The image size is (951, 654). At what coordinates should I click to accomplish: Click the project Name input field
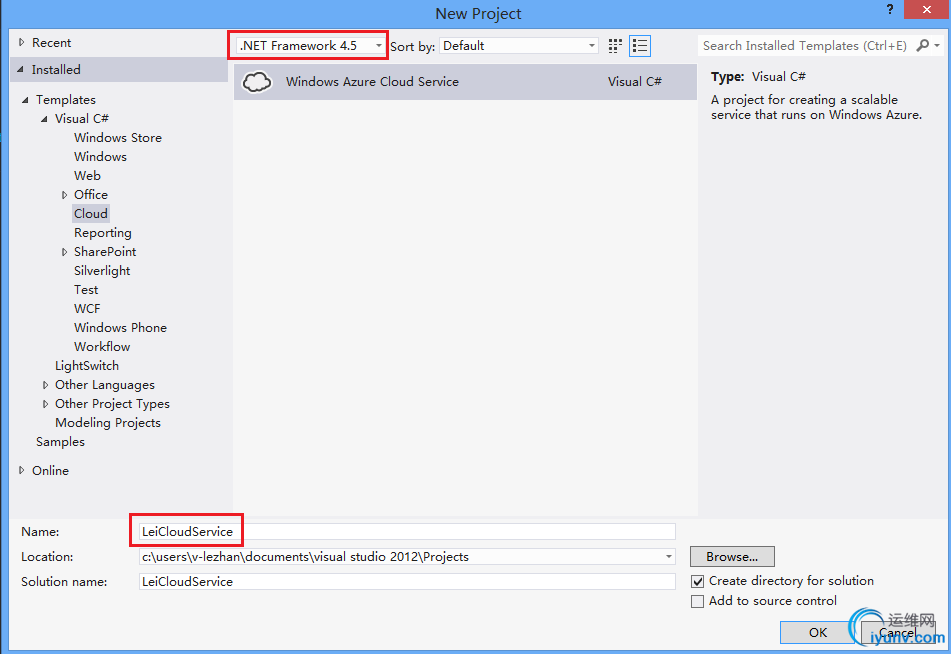point(407,531)
